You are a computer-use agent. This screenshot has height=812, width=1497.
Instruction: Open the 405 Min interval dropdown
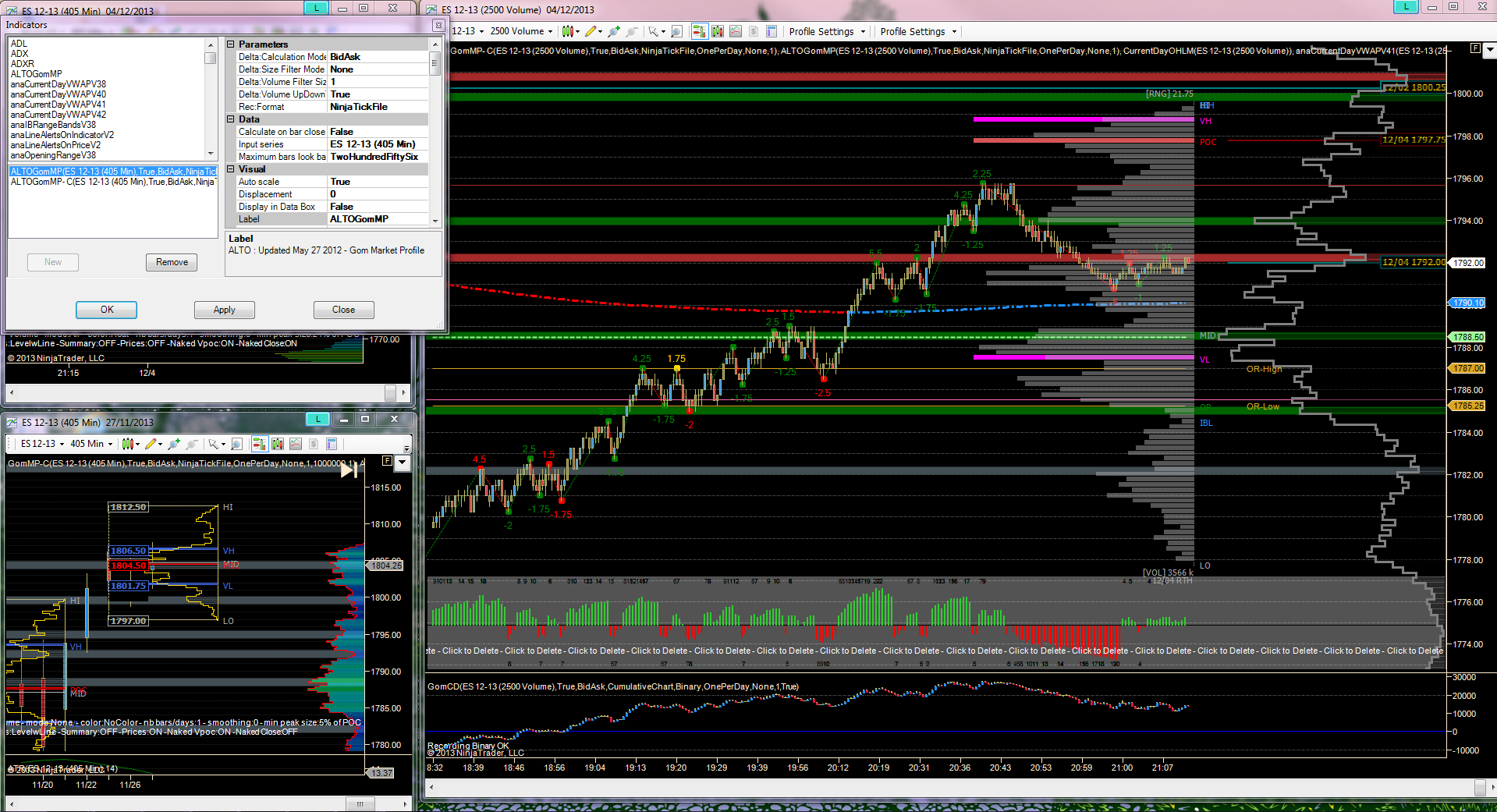click(x=91, y=444)
